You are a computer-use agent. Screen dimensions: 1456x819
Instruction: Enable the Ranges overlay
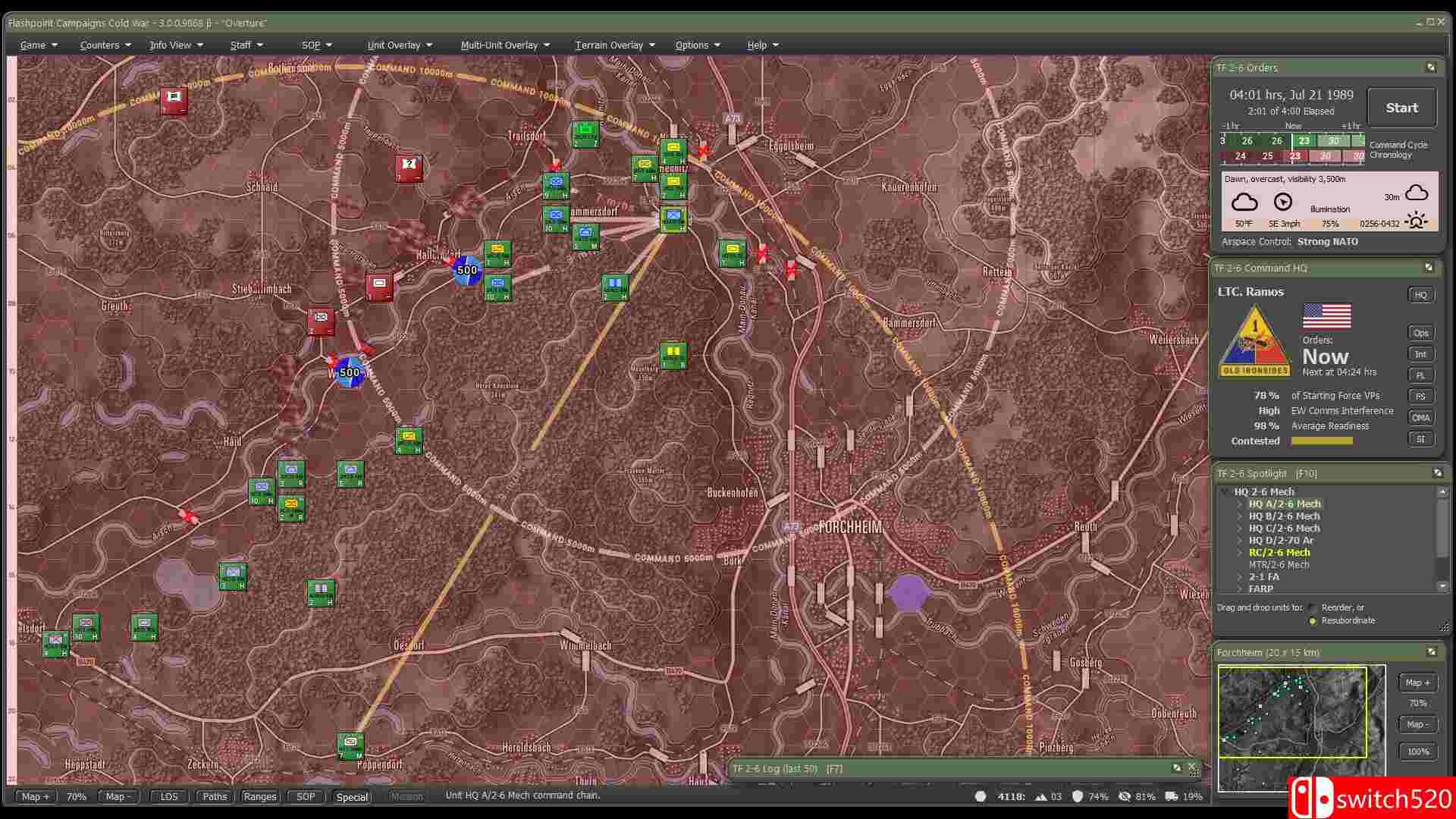pyautogui.click(x=259, y=796)
